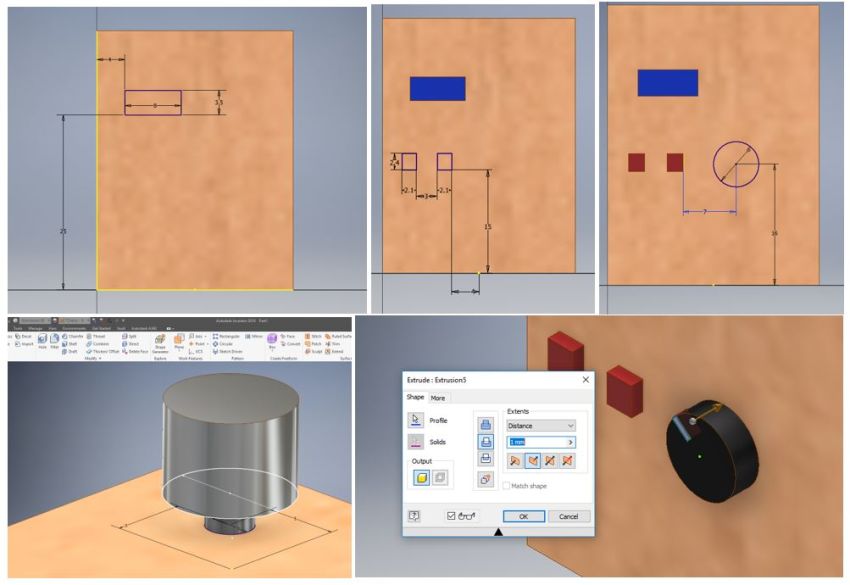Select the Box freeform tool
The height and width of the screenshot is (585, 850).
click(272, 342)
